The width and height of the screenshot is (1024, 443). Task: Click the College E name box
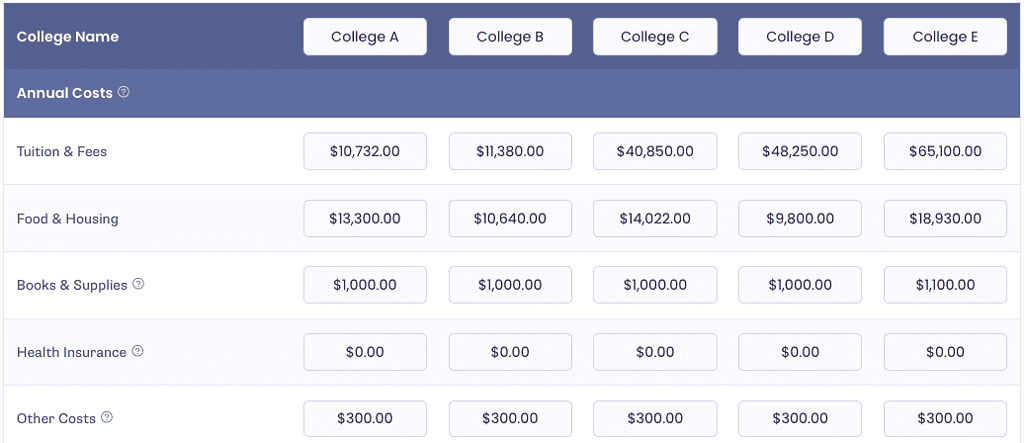945,37
